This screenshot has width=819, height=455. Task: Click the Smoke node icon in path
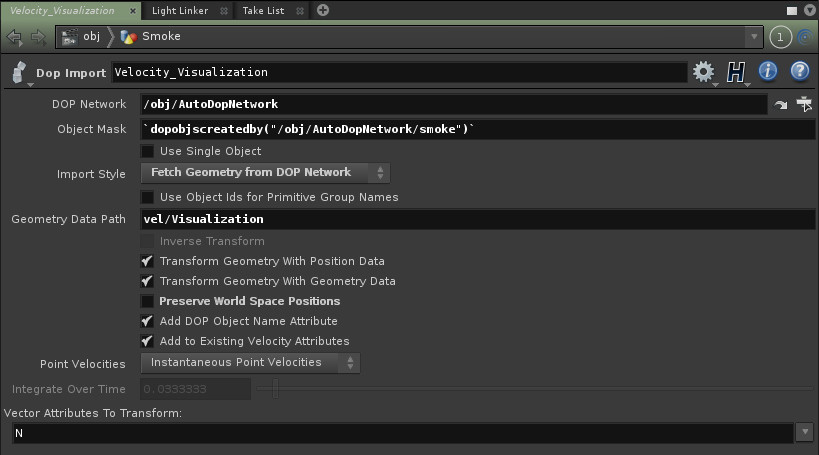(128, 37)
